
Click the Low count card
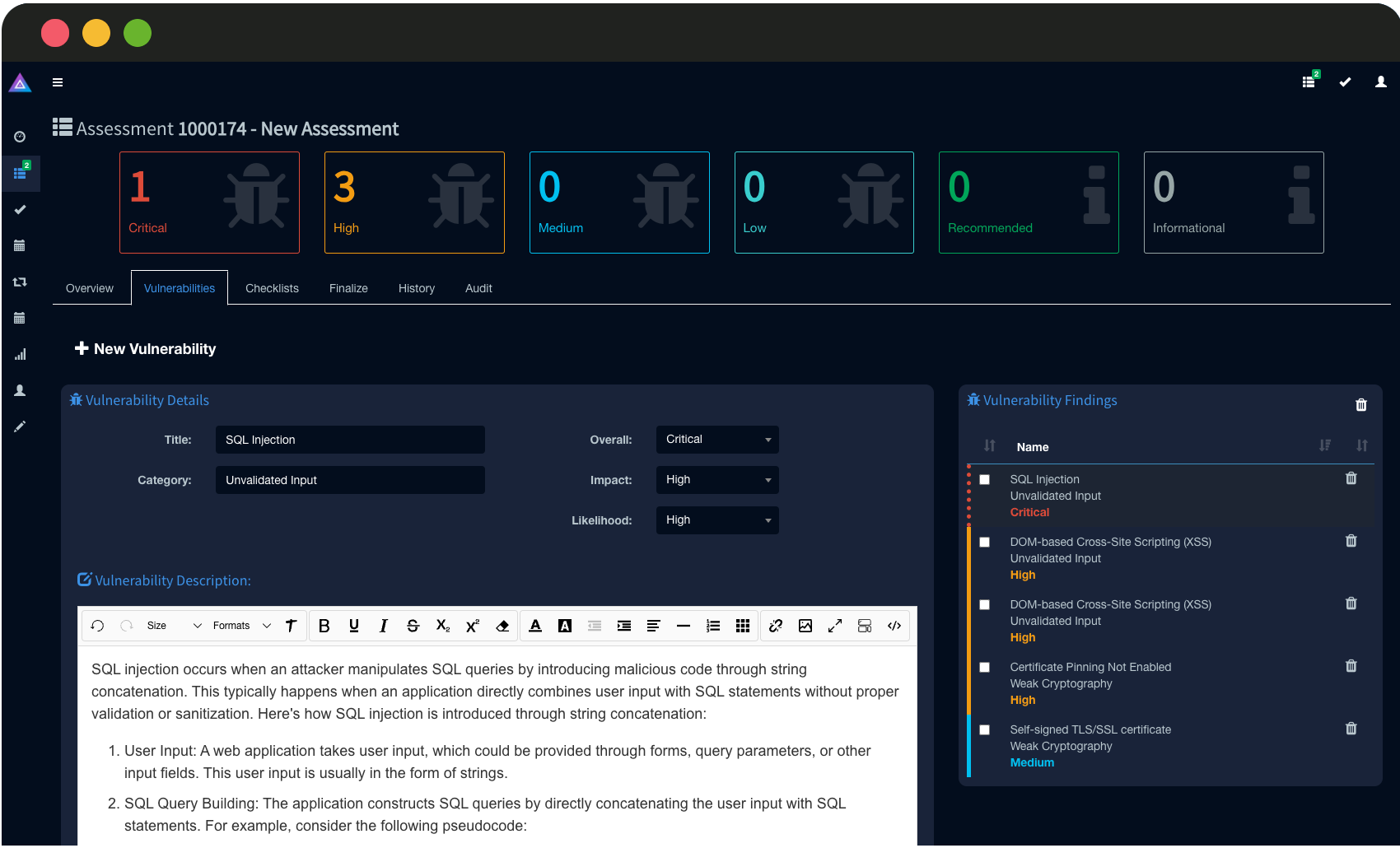click(824, 203)
